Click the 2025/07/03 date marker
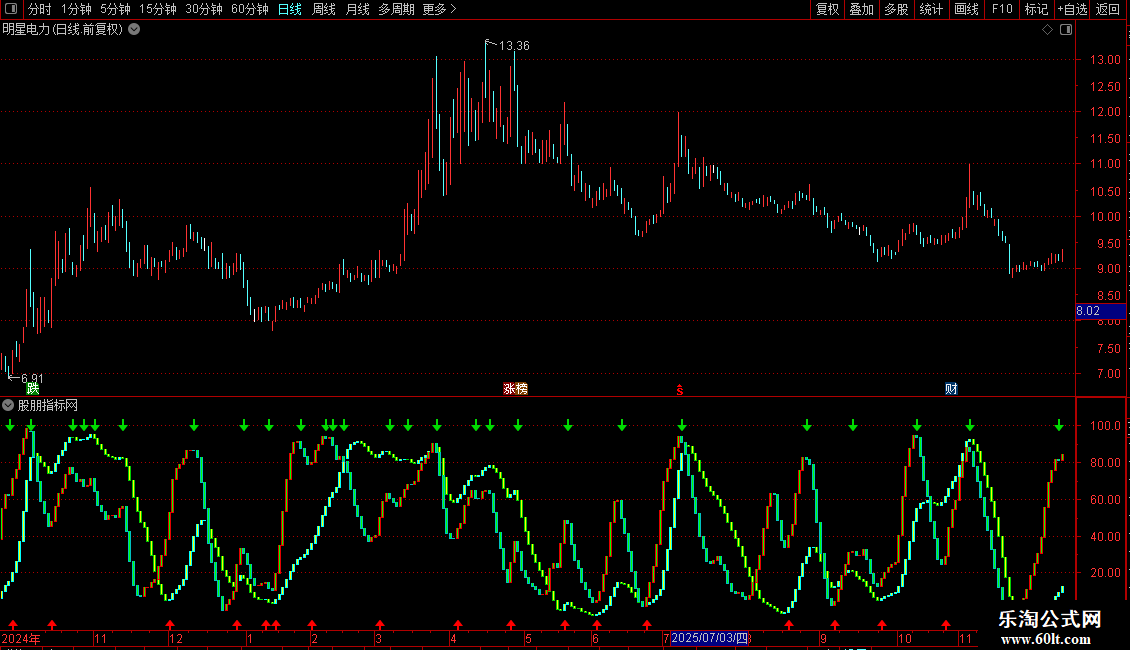Image resolution: width=1130 pixels, height=650 pixels. coord(709,638)
